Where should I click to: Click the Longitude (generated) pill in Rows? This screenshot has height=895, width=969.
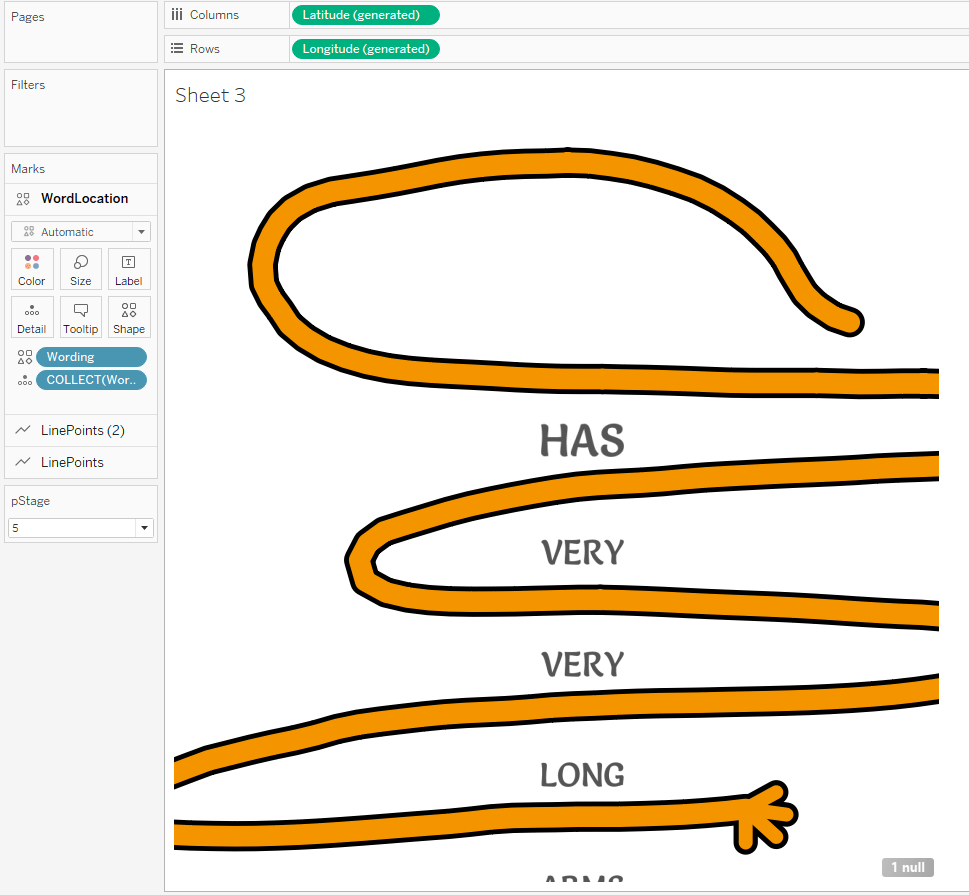(365, 49)
